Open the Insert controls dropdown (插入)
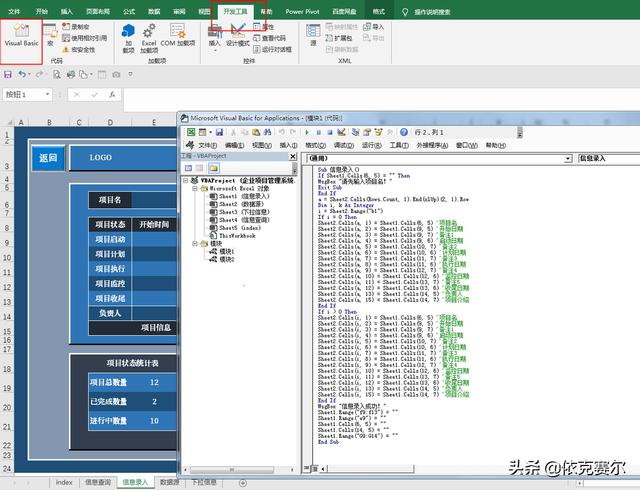This screenshot has width=640, height=490. pyautogui.click(x=214, y=38)
